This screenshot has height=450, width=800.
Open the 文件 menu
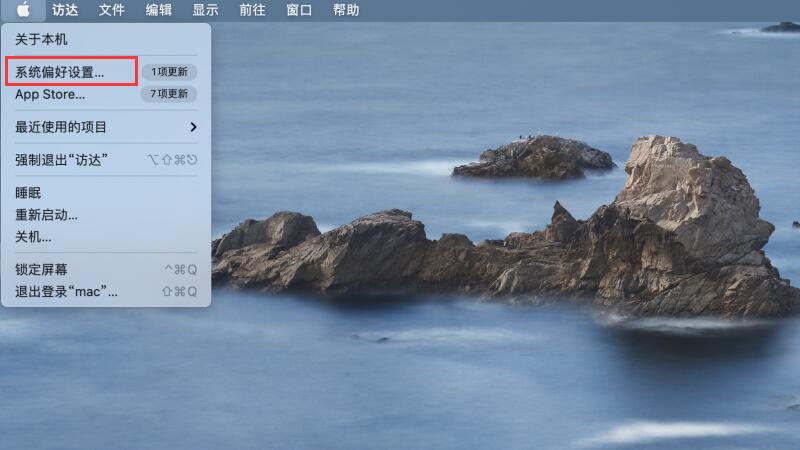(112, 10)
